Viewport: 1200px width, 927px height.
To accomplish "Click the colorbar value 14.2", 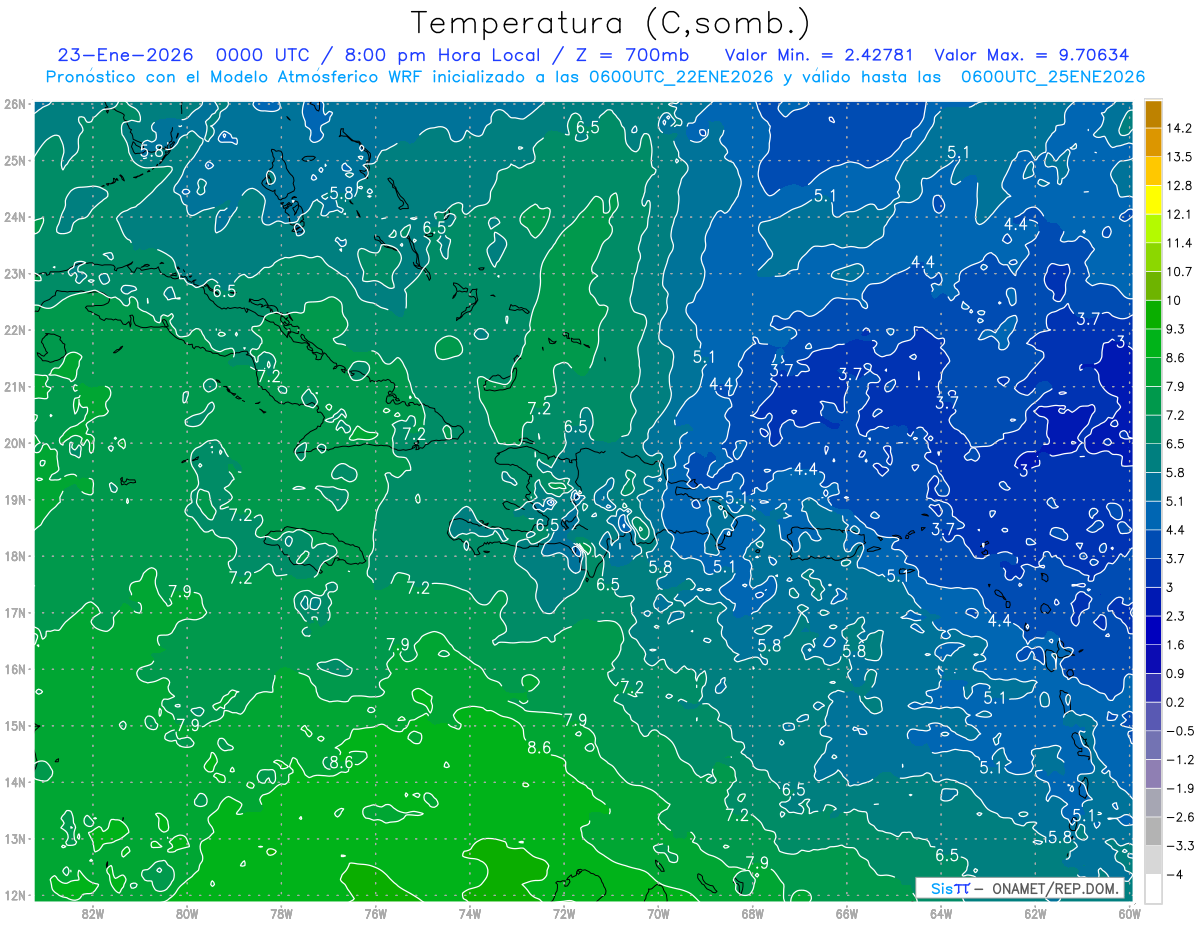I will 1178,128.
